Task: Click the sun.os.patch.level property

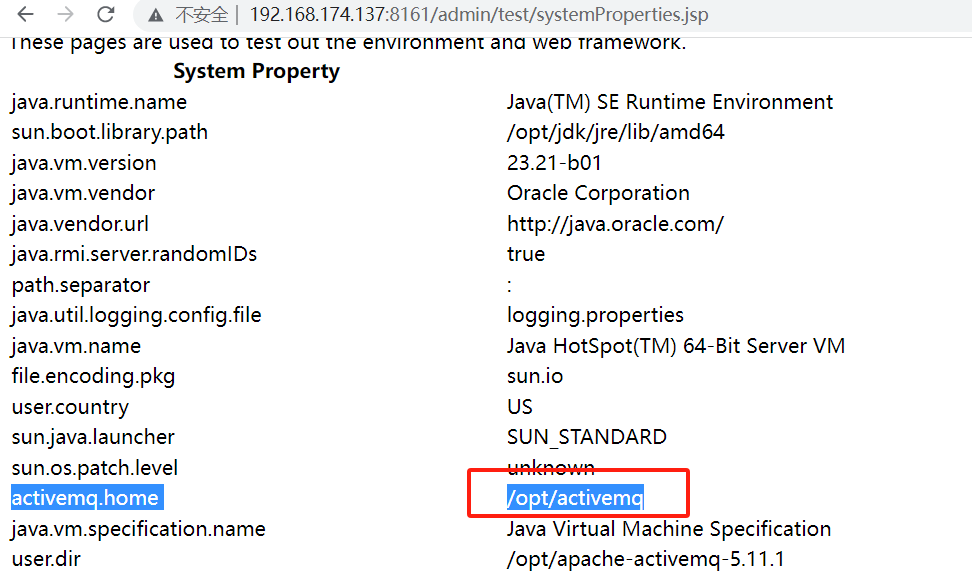Action: (95, 467)
